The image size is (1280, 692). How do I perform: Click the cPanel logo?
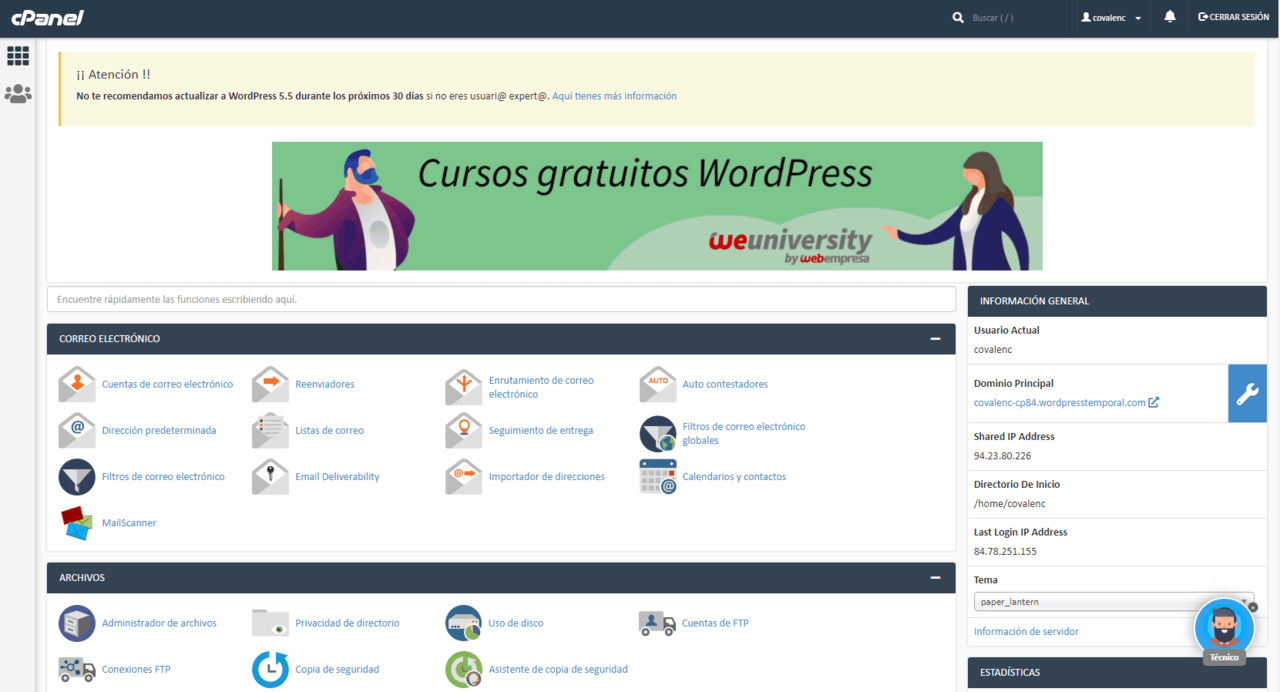point(47,17)
